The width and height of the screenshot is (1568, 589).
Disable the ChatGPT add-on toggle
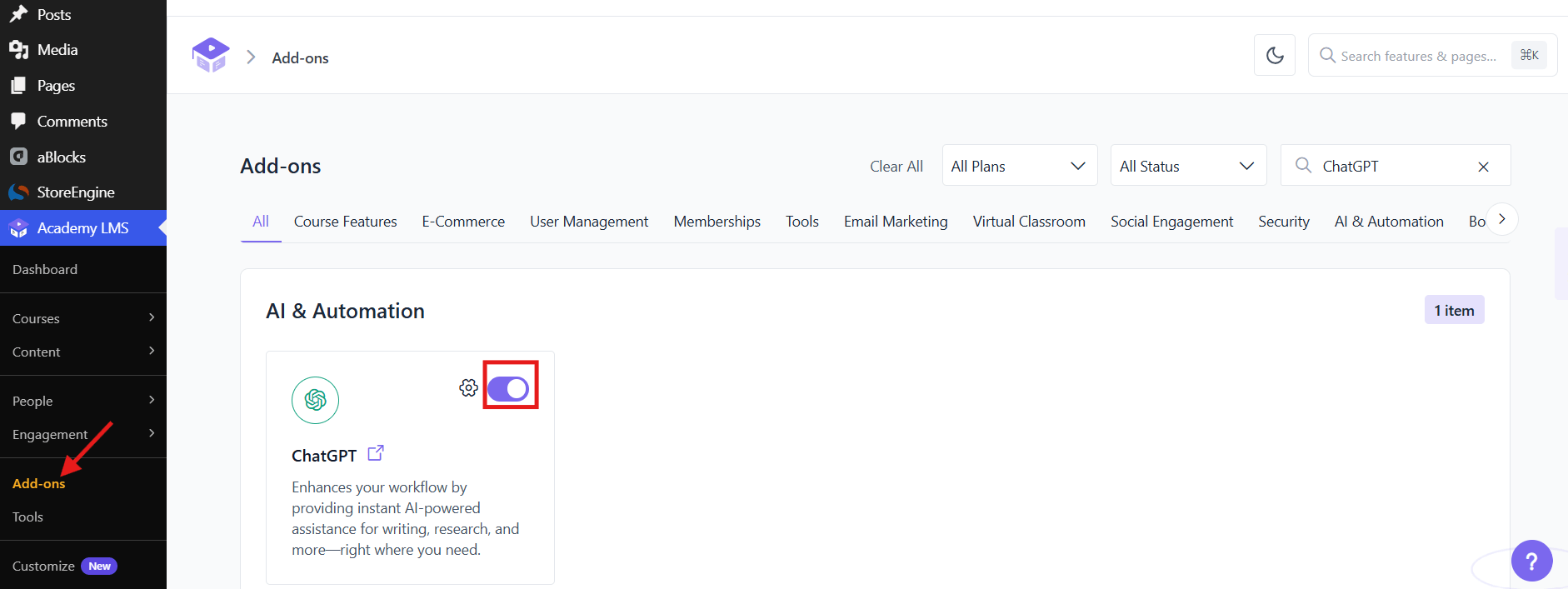(508, 388)
